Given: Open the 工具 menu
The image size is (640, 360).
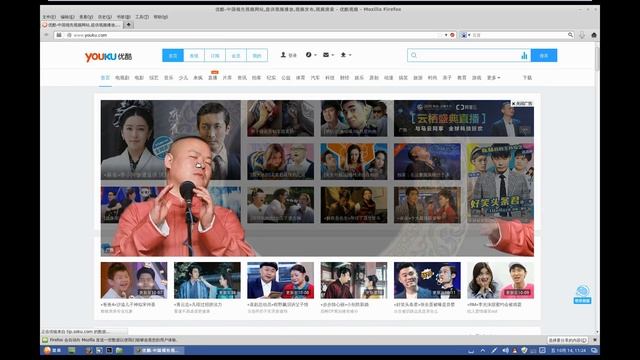Looking at the screenshot, I should (x=142, y=17).
